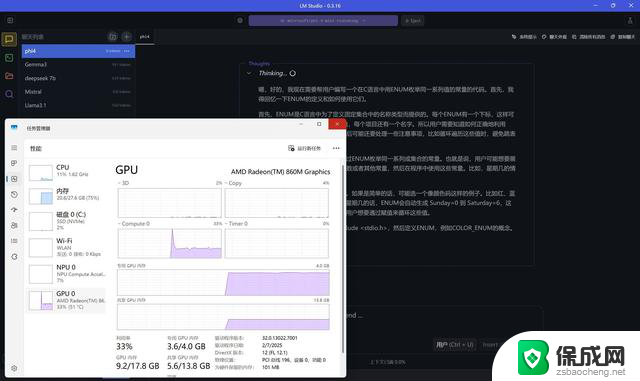Click the 5.6/13.8 GB shared memory value
The height and width of the screenshot is (381, 640).
pos(189,366)
